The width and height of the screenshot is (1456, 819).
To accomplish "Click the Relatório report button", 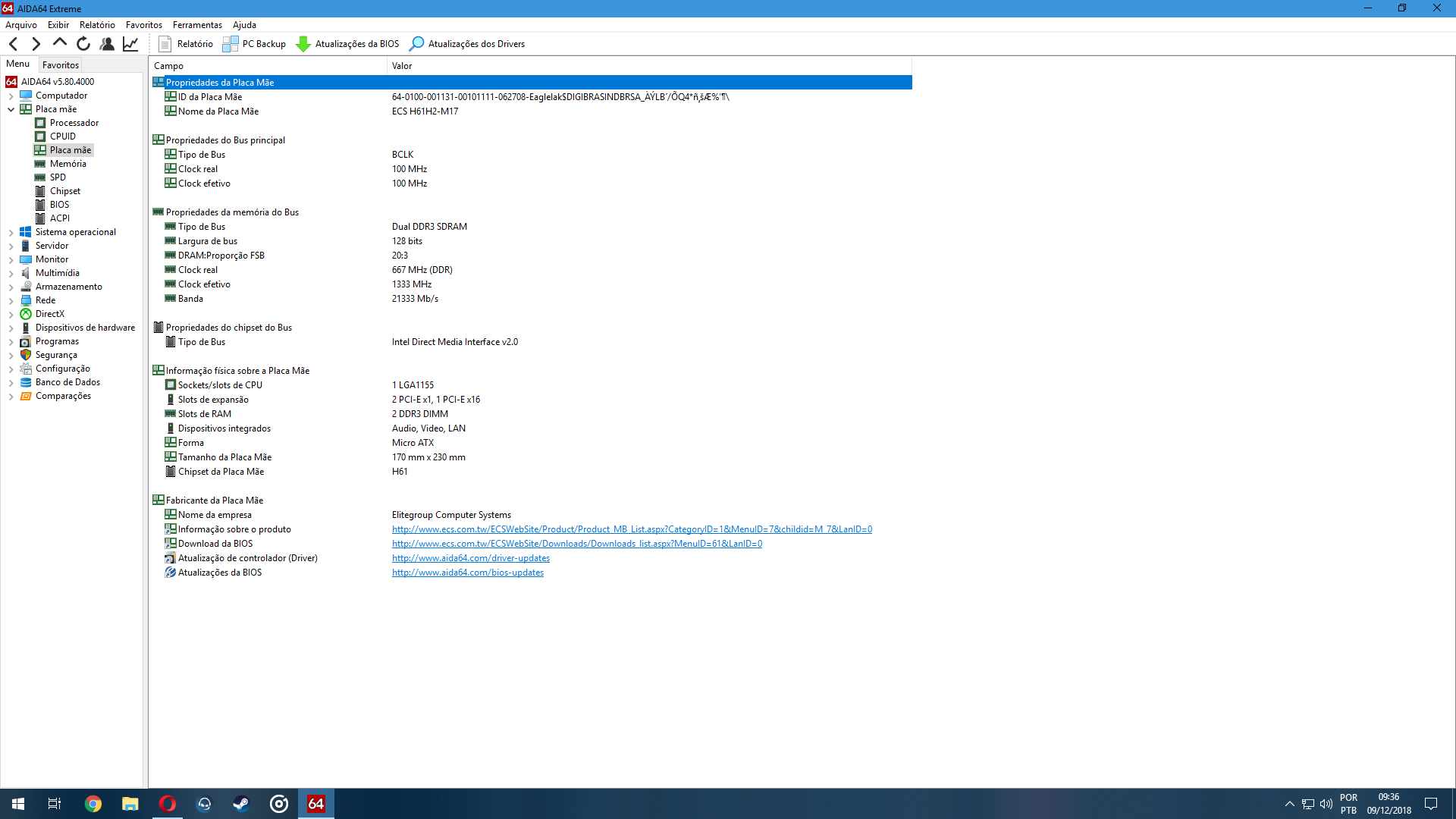I will pos(186,44).
